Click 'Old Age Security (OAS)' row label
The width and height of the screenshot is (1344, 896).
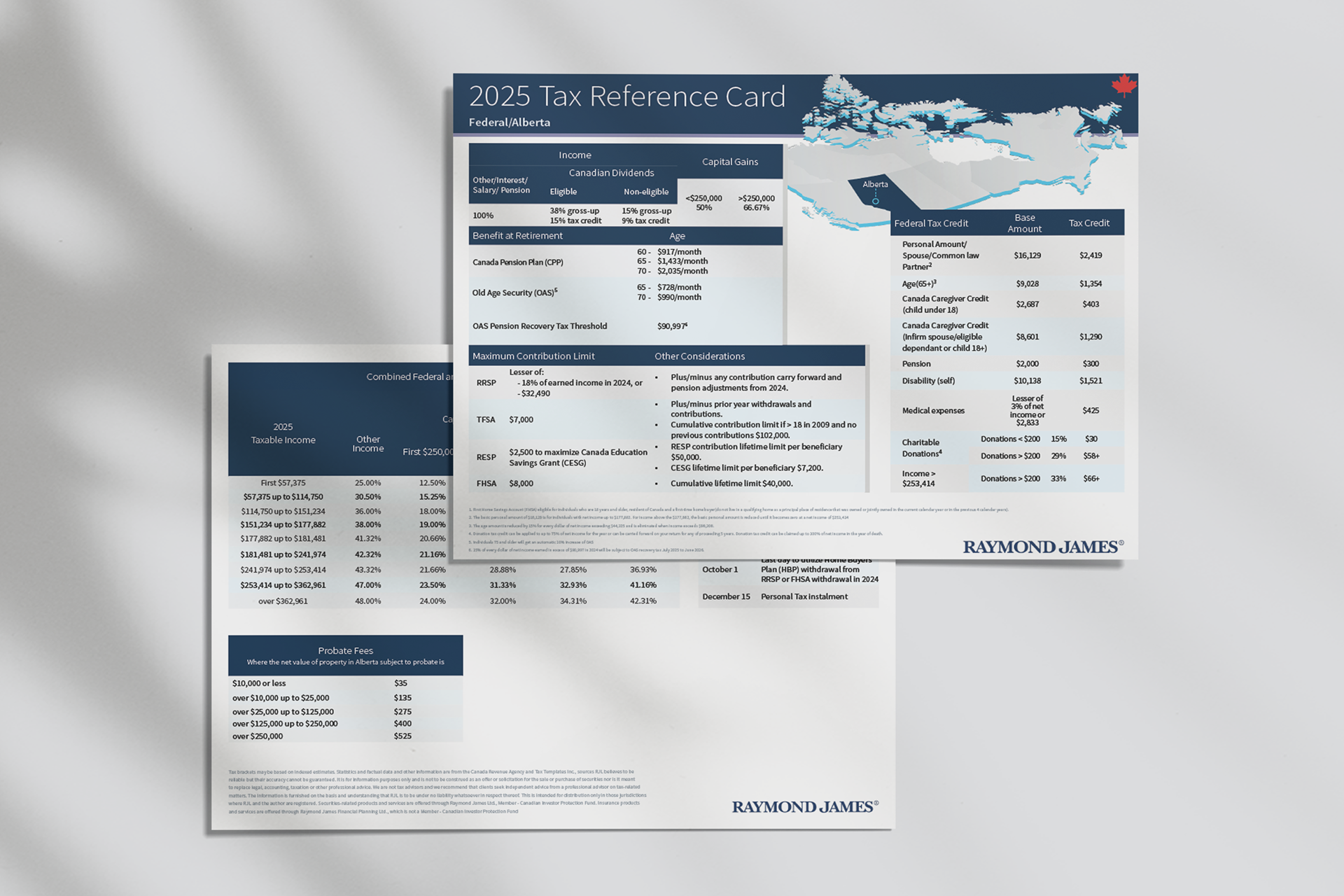click(x=514, y=293)
